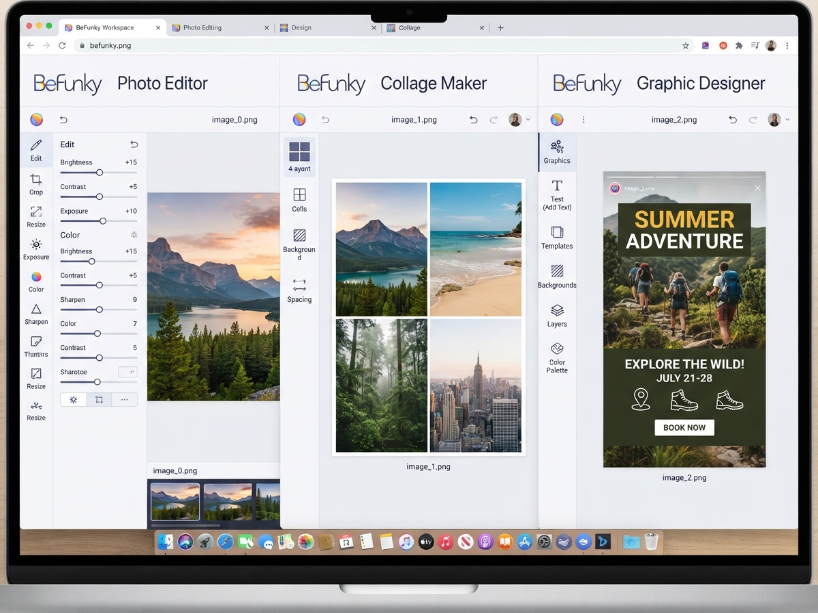This screenshot has width=818, height=613.
Task: Open Graphics panel in Graphic Designer
Action: point(557,151)
